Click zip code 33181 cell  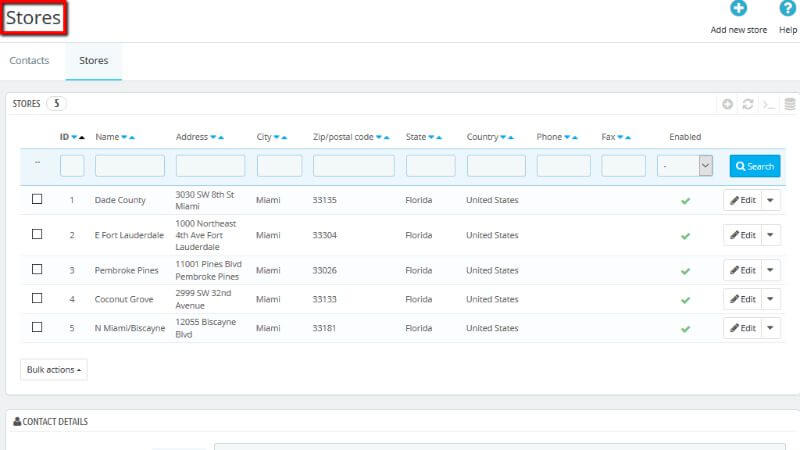[x=324, y=328]
